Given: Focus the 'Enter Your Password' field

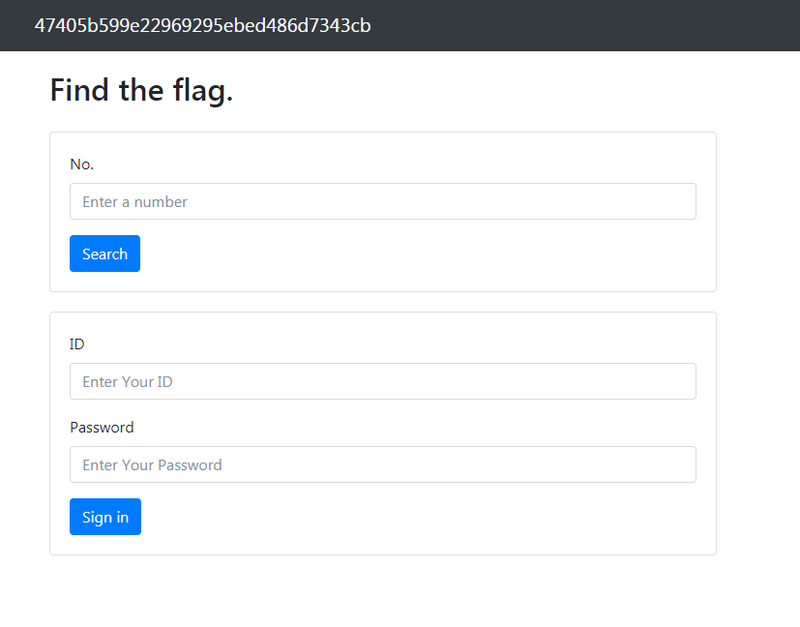Looking at the screenshot, I should [383, 465].
